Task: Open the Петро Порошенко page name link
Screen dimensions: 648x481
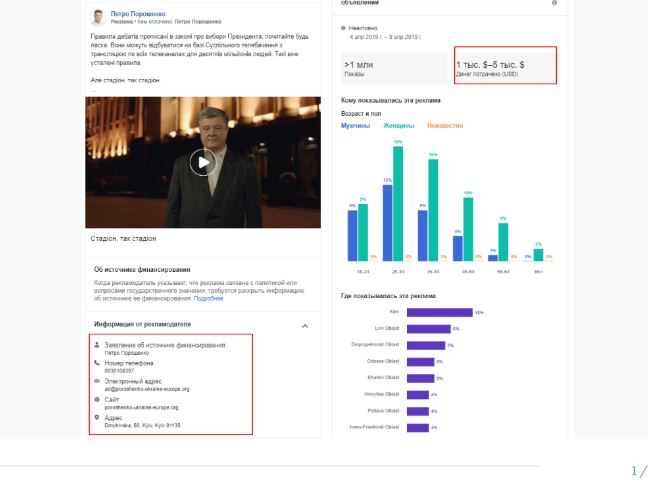Action: [x=133, y=13]
